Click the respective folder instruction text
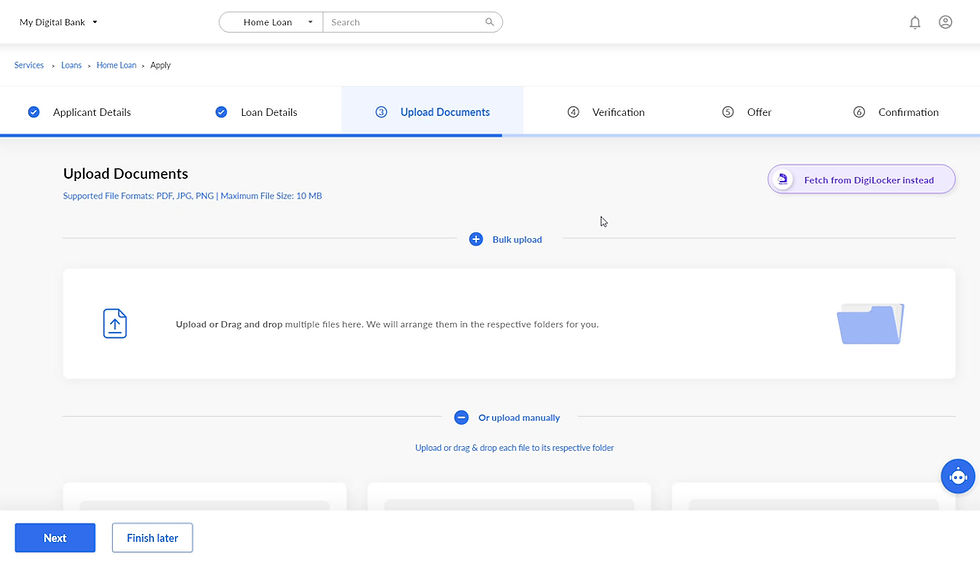980x565 pixels. (514, 448)
